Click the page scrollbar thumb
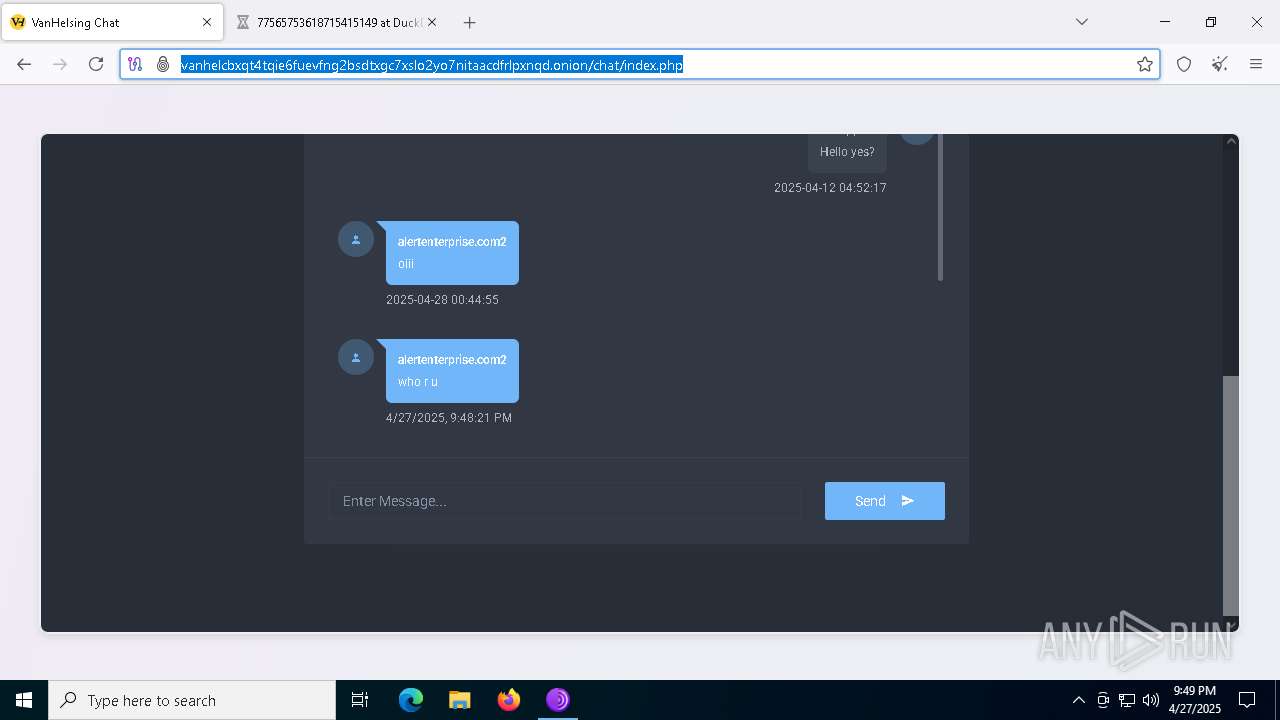The width and height of the screenshot is (1280, 720). pyautogui.click(x=1231, y=495)
